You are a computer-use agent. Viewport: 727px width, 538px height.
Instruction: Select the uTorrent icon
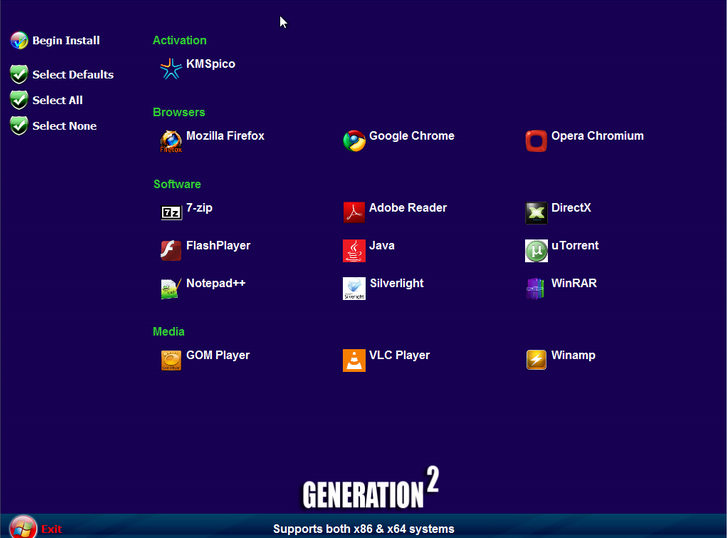536,250
